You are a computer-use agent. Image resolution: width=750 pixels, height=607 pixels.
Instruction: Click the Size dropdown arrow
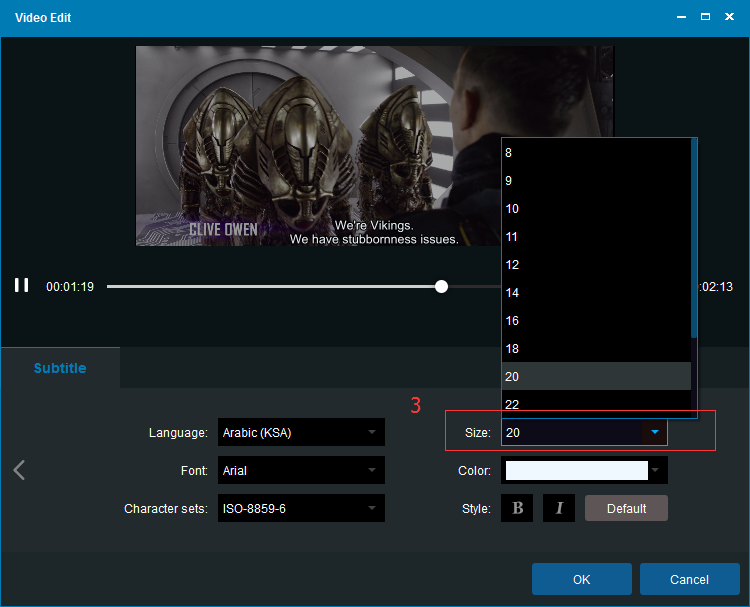[x=654, y=433]
